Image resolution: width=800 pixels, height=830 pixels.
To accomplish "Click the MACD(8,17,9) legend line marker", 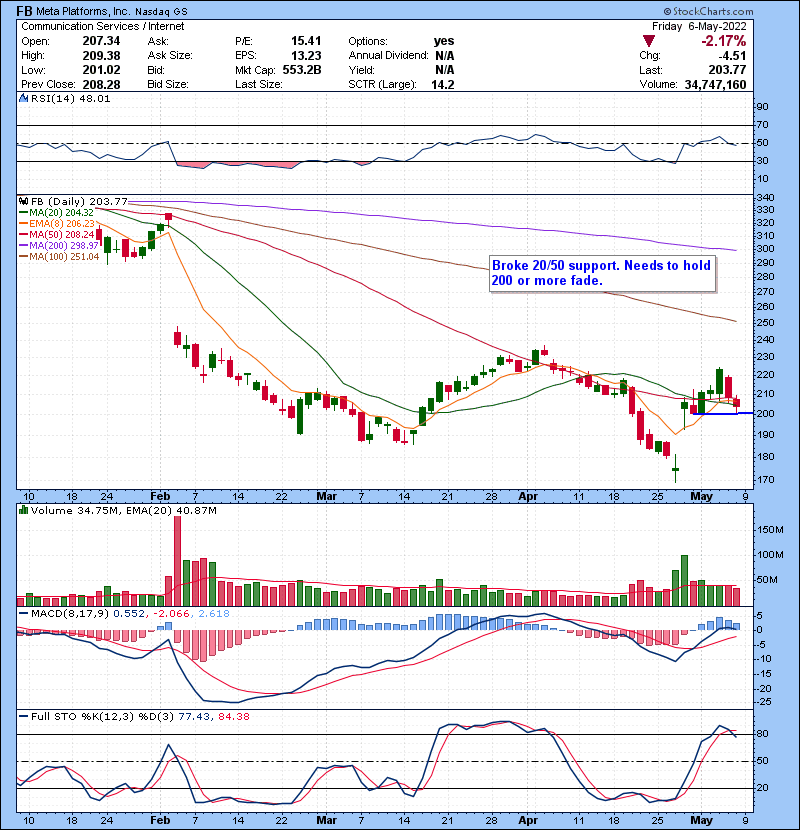I will (x=23, y=612).
